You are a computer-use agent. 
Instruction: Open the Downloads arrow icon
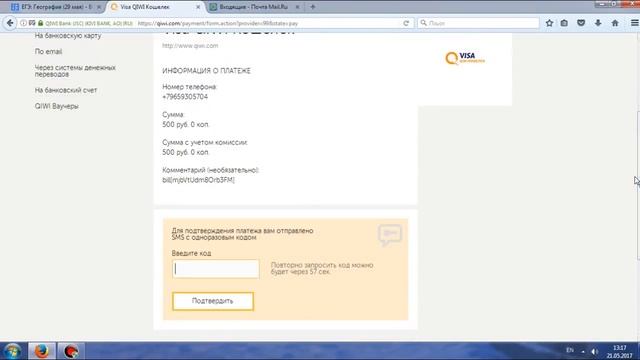point(598,23)
